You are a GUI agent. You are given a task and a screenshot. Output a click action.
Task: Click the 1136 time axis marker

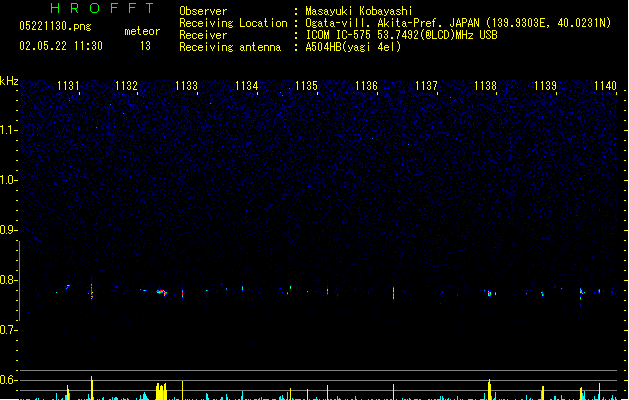(366, 86)
